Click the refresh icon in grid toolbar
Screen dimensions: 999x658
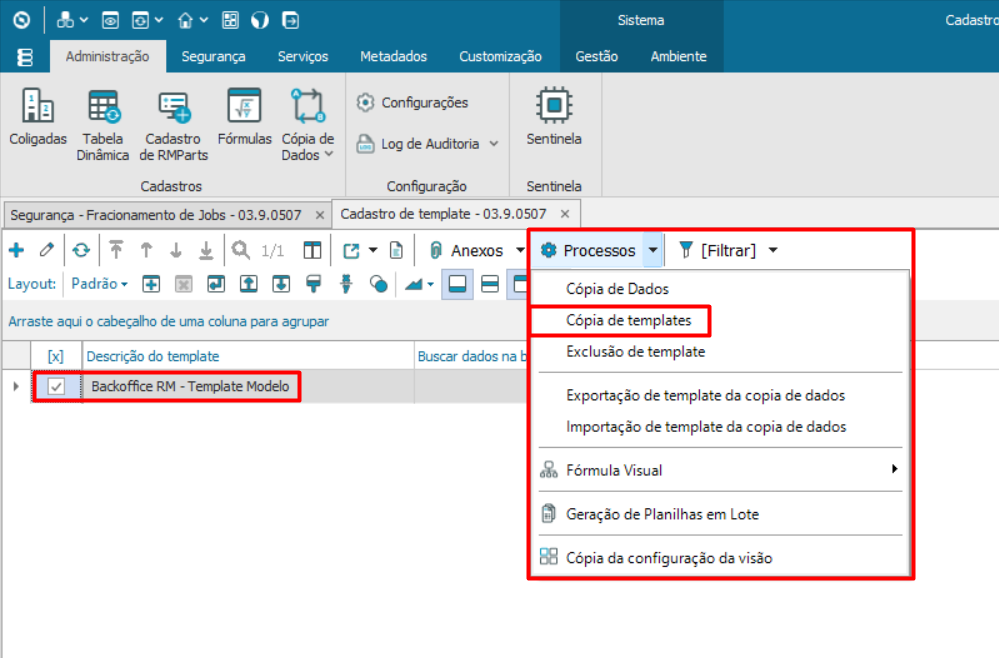80,250
